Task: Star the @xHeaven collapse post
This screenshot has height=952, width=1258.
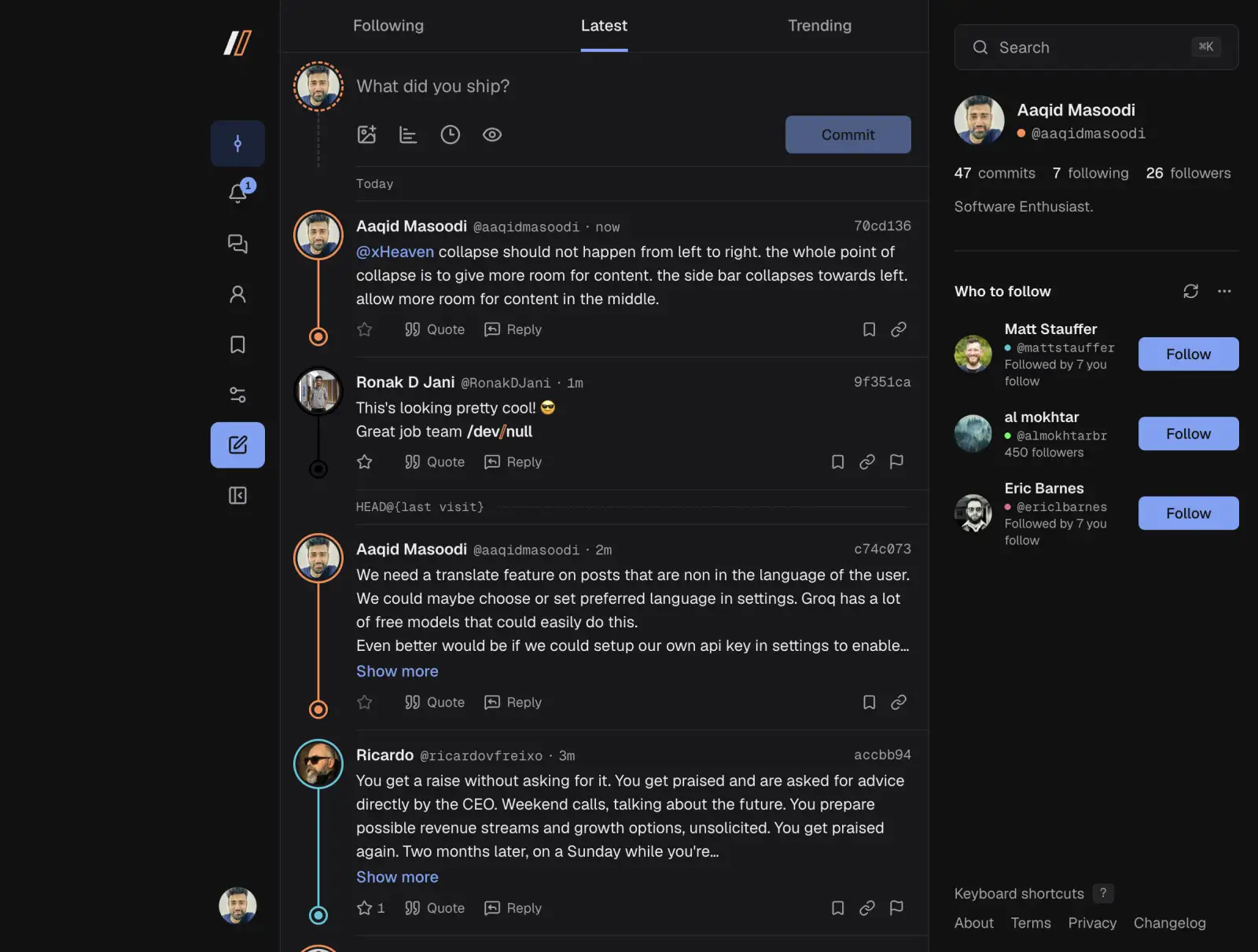Action: pos(365,329)
